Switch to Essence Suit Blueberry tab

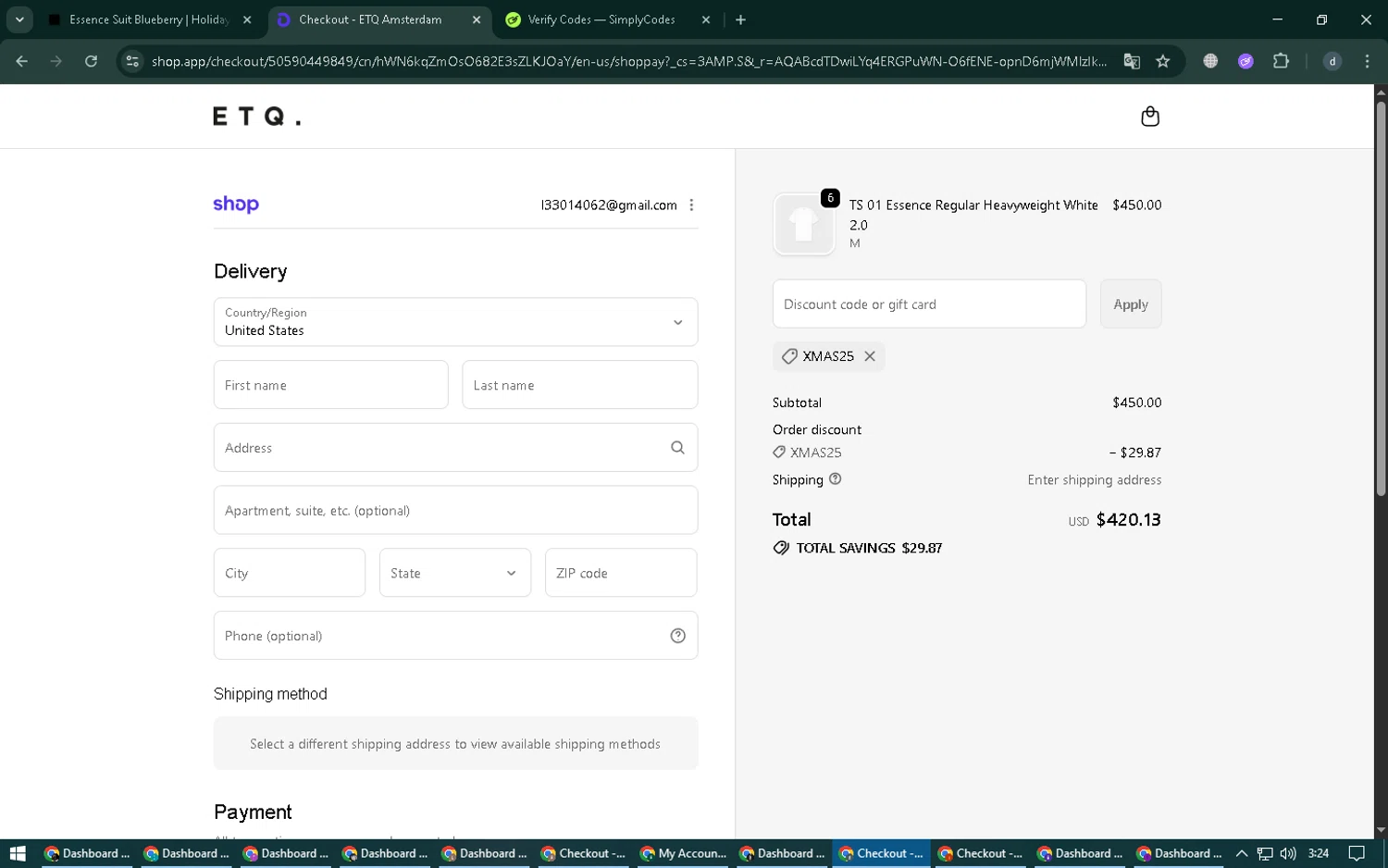[x=148, y=19]
